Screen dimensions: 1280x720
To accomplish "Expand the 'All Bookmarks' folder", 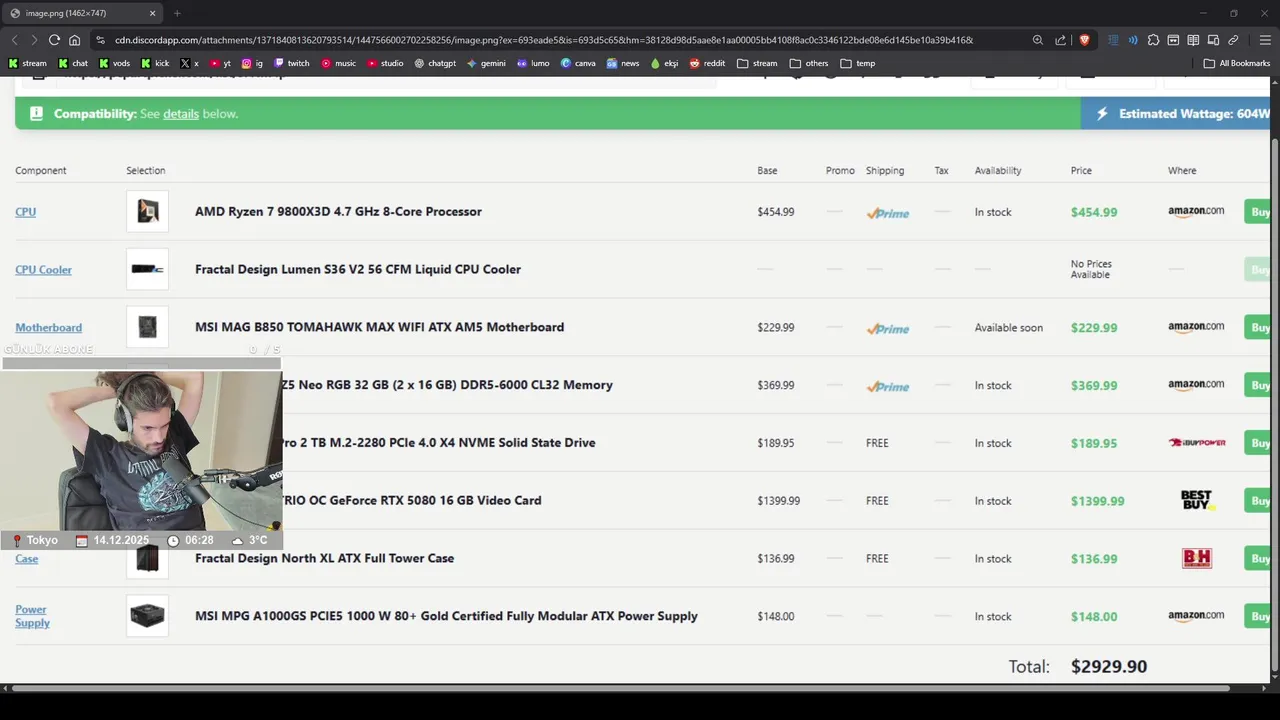I will (1237, 63).
